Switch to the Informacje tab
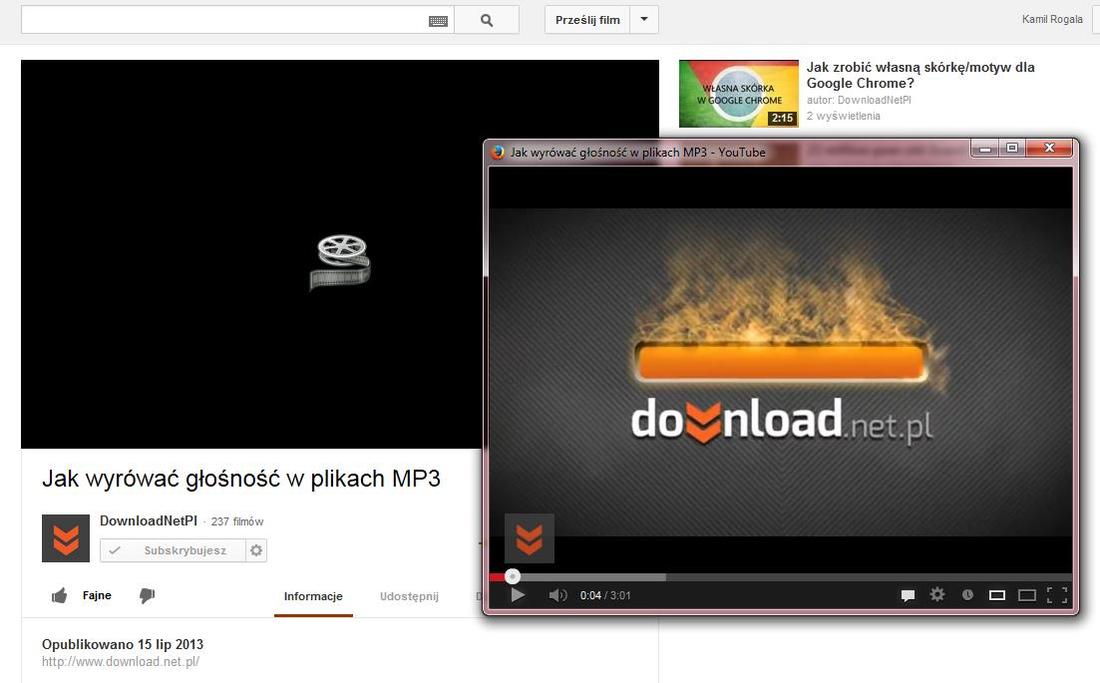Screen dimensions: 1100x683 (x=313, y=597)
